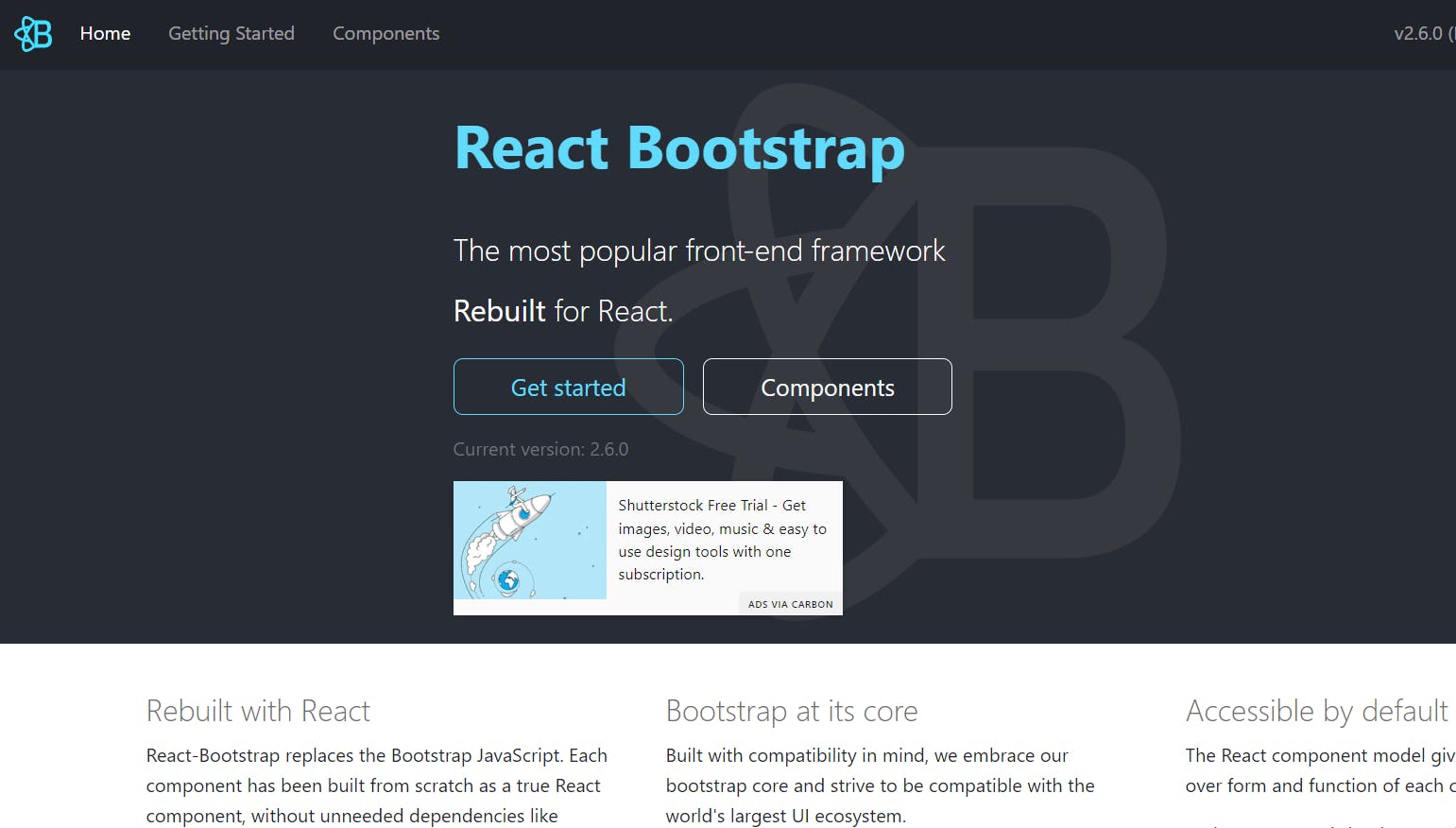Click the Accessible by default heading
The width and height of the screenshot is (1456, 828).
1317,711
